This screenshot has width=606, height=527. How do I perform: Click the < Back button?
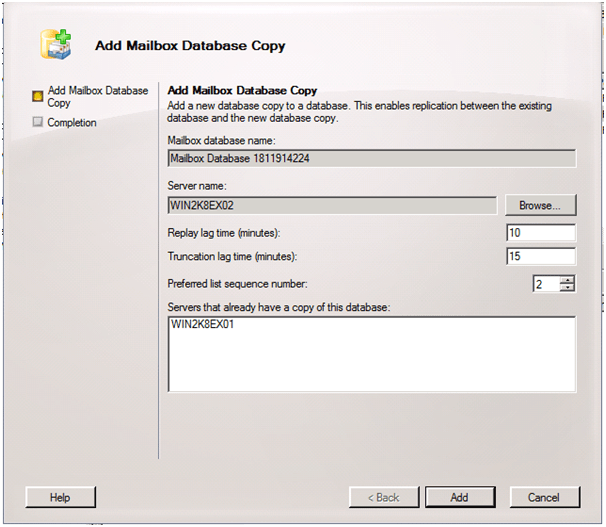pyautogui.click(x=383, y=497)
